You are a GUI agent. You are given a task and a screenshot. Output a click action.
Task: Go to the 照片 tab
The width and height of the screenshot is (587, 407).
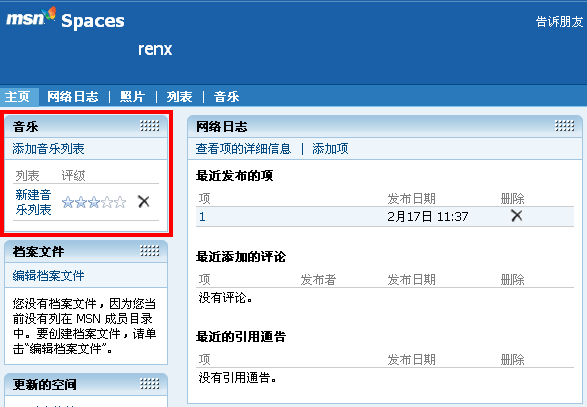click(x=133, y=97)
